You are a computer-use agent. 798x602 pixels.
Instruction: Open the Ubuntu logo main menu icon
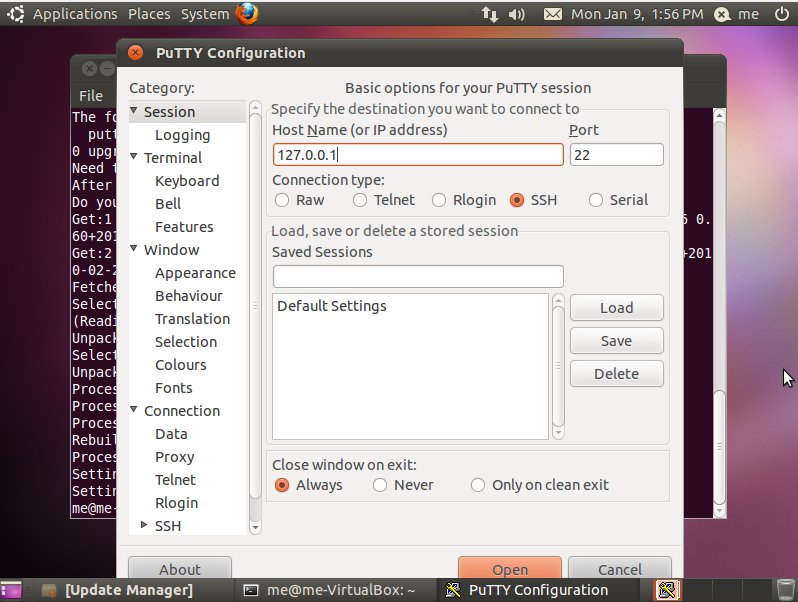point(15,14)
